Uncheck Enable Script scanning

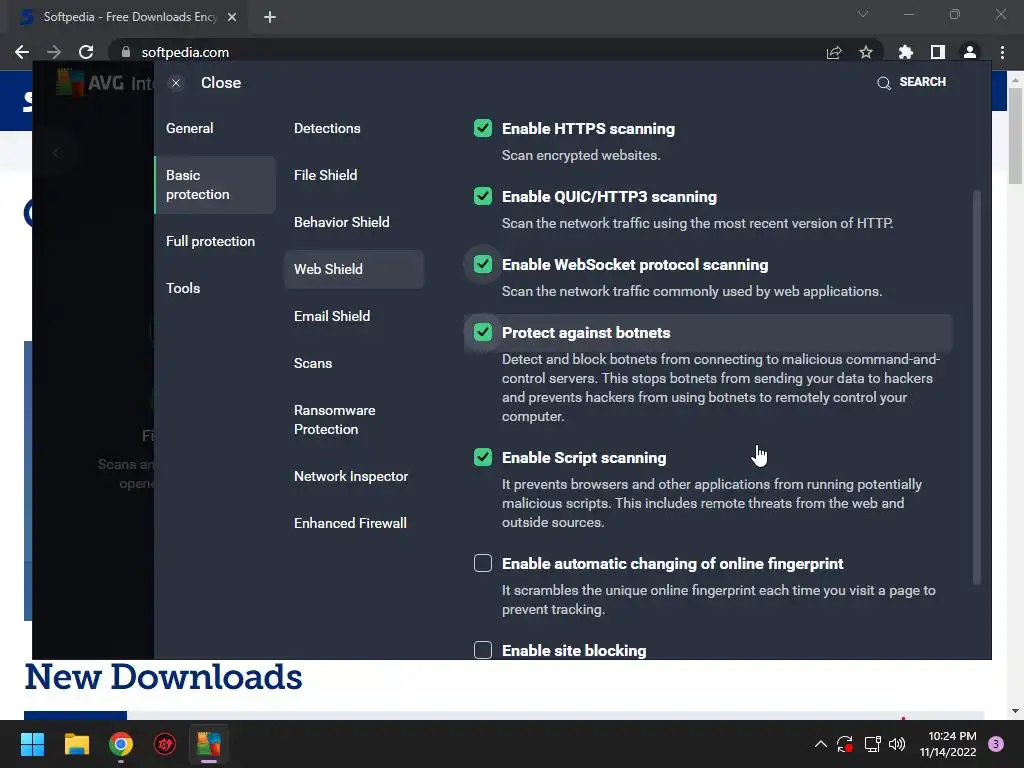coord(483,457)
